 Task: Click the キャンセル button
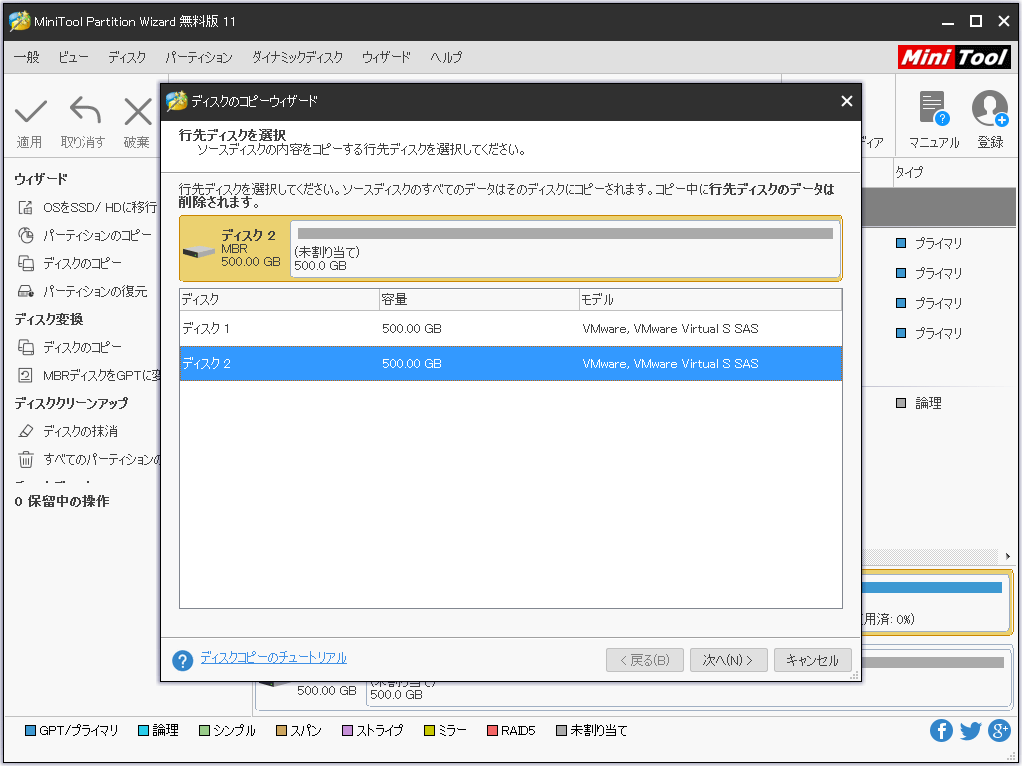click(x=812, y=660)
